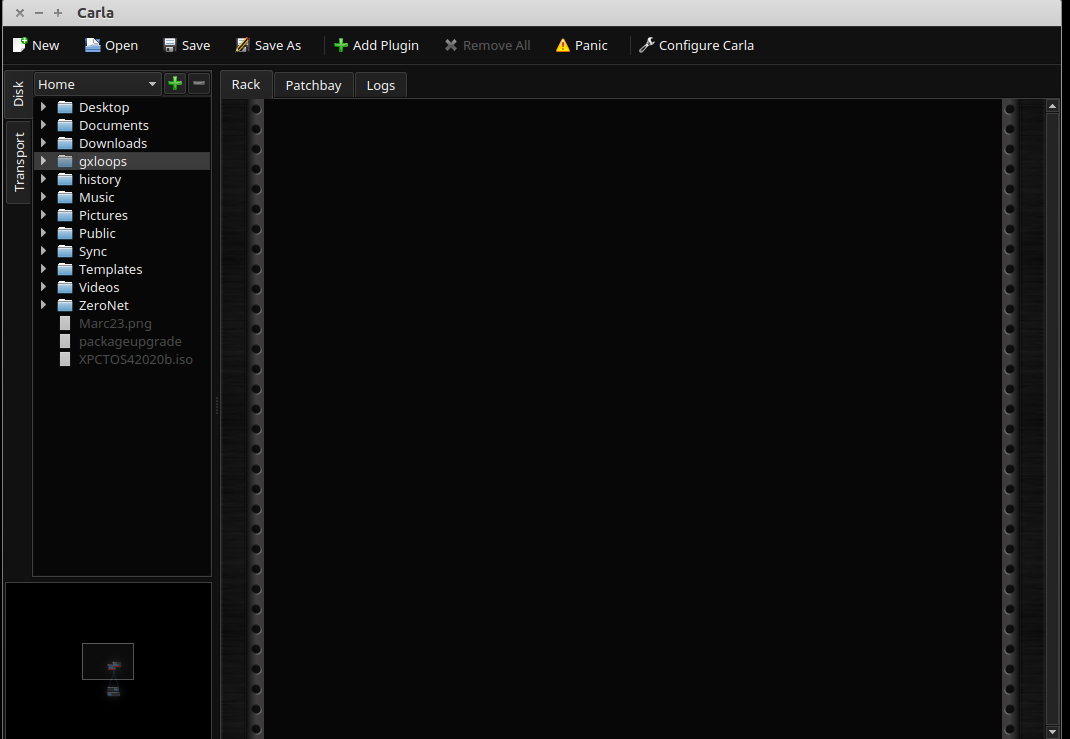
Task: Click the Marc23.png file icon
Action: [x=65, y=323]
